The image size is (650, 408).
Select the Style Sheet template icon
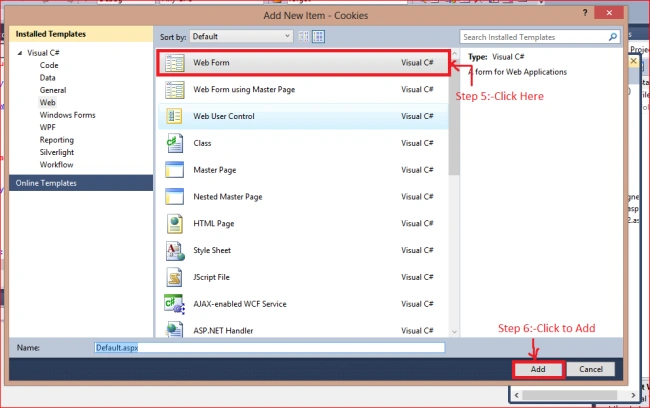pos(175,250)
